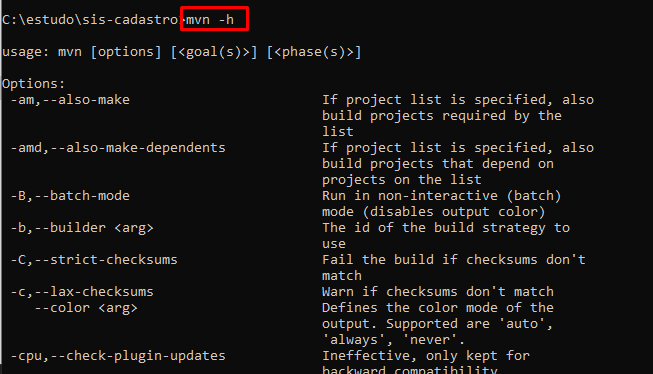Click the description 'The id of the build strategy to'
653x374 pixels.
pyautogui.click(x=446, y=228)
